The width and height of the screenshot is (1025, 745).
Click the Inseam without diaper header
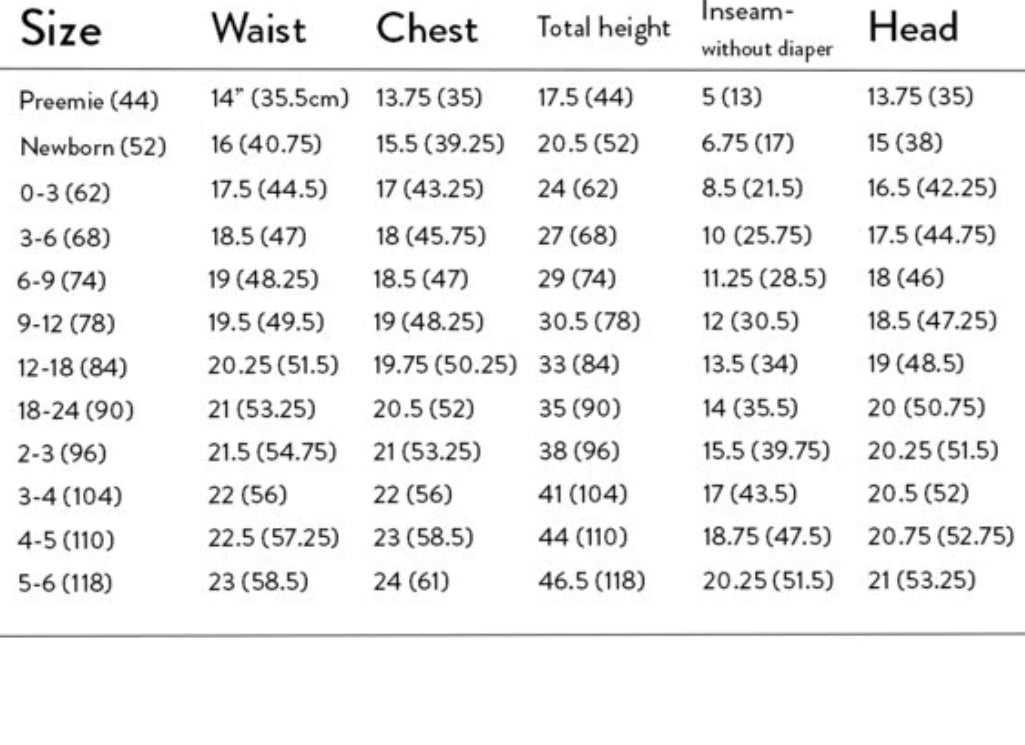point(767,31)
